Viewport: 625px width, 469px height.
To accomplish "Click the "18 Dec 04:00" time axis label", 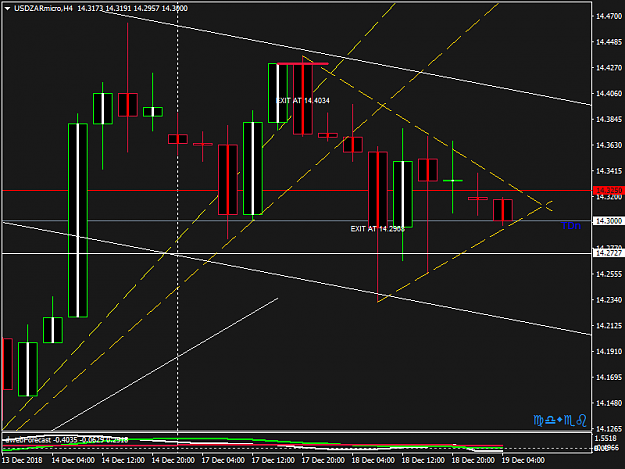I will 373,460.
